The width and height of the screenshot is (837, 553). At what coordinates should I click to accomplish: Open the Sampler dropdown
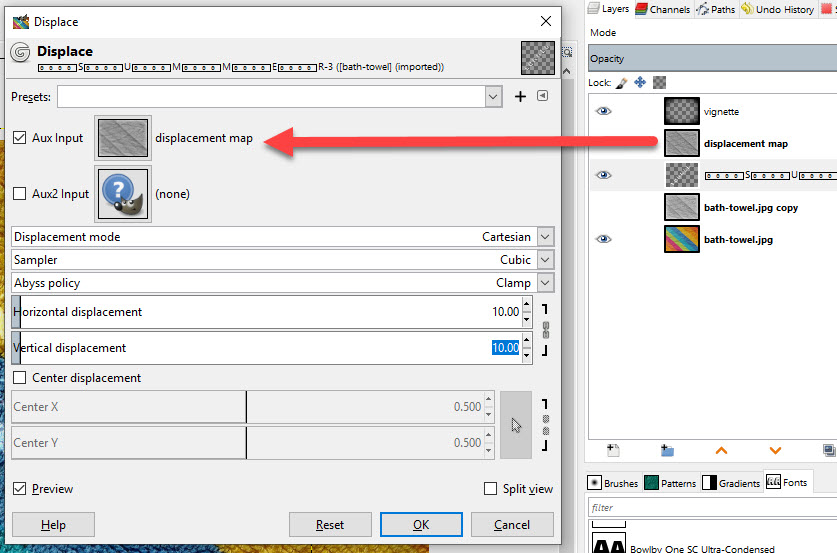point(545,259)
